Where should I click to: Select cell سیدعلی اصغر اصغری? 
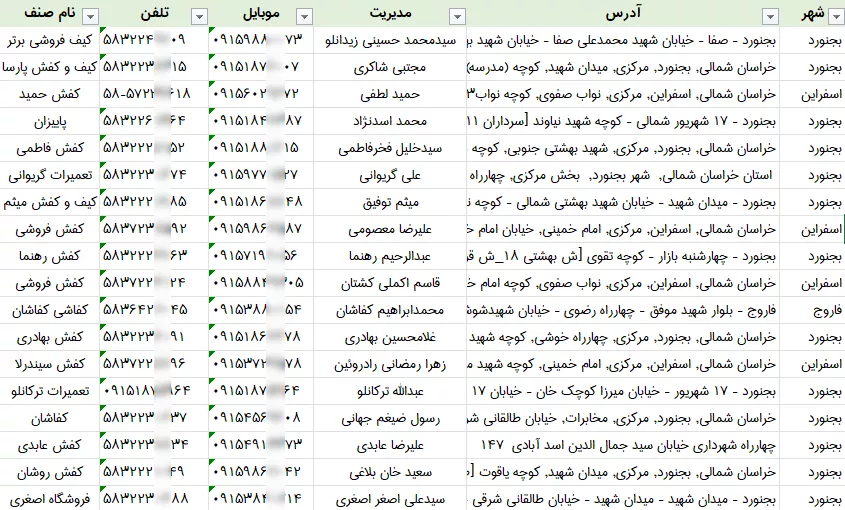390,499
